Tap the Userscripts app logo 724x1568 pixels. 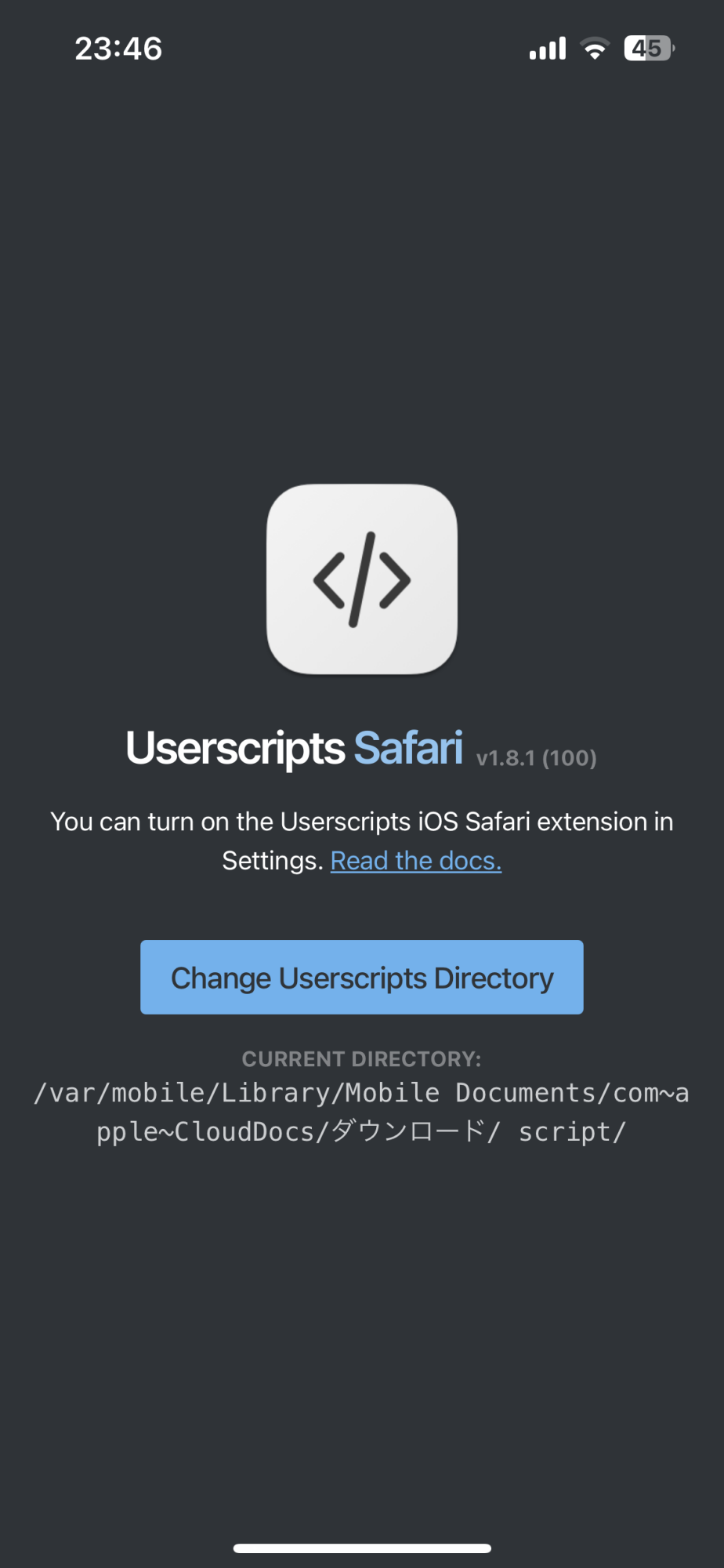click(361, 579)
